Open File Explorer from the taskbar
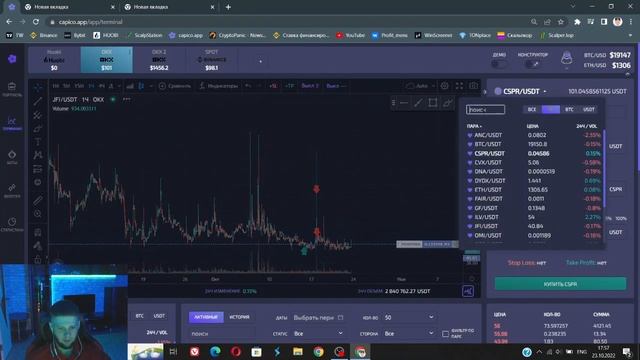 [x=298, y=351]
